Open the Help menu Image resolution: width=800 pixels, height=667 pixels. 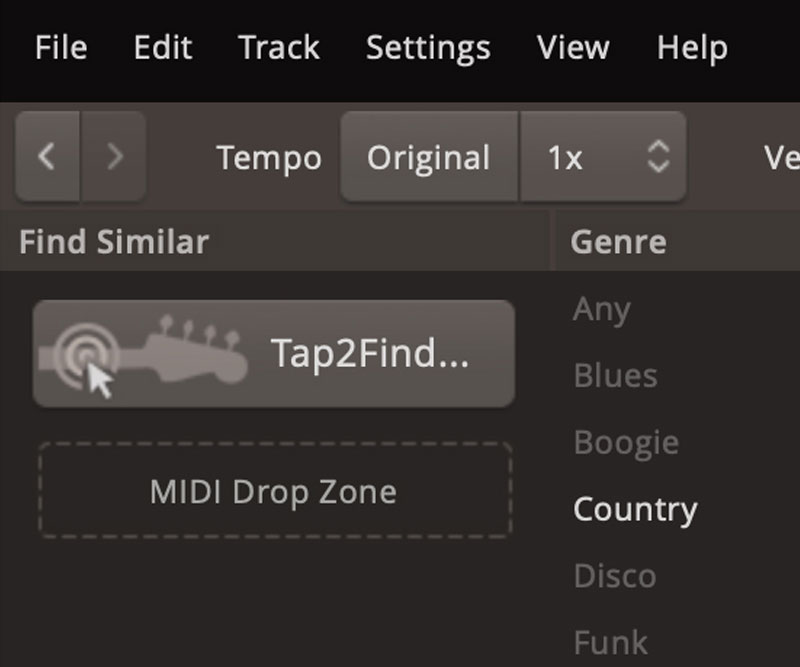click(692, 47)
